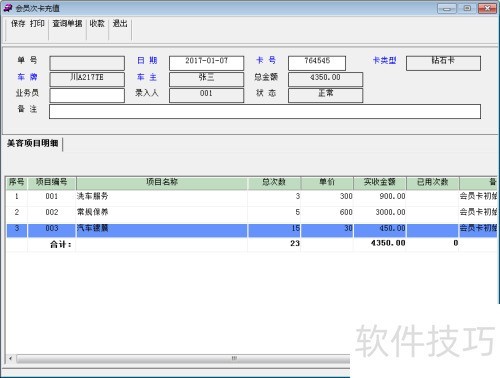Click the horizontal scrollbar thumb
500x378 pixels.
[x=183, y=359]
